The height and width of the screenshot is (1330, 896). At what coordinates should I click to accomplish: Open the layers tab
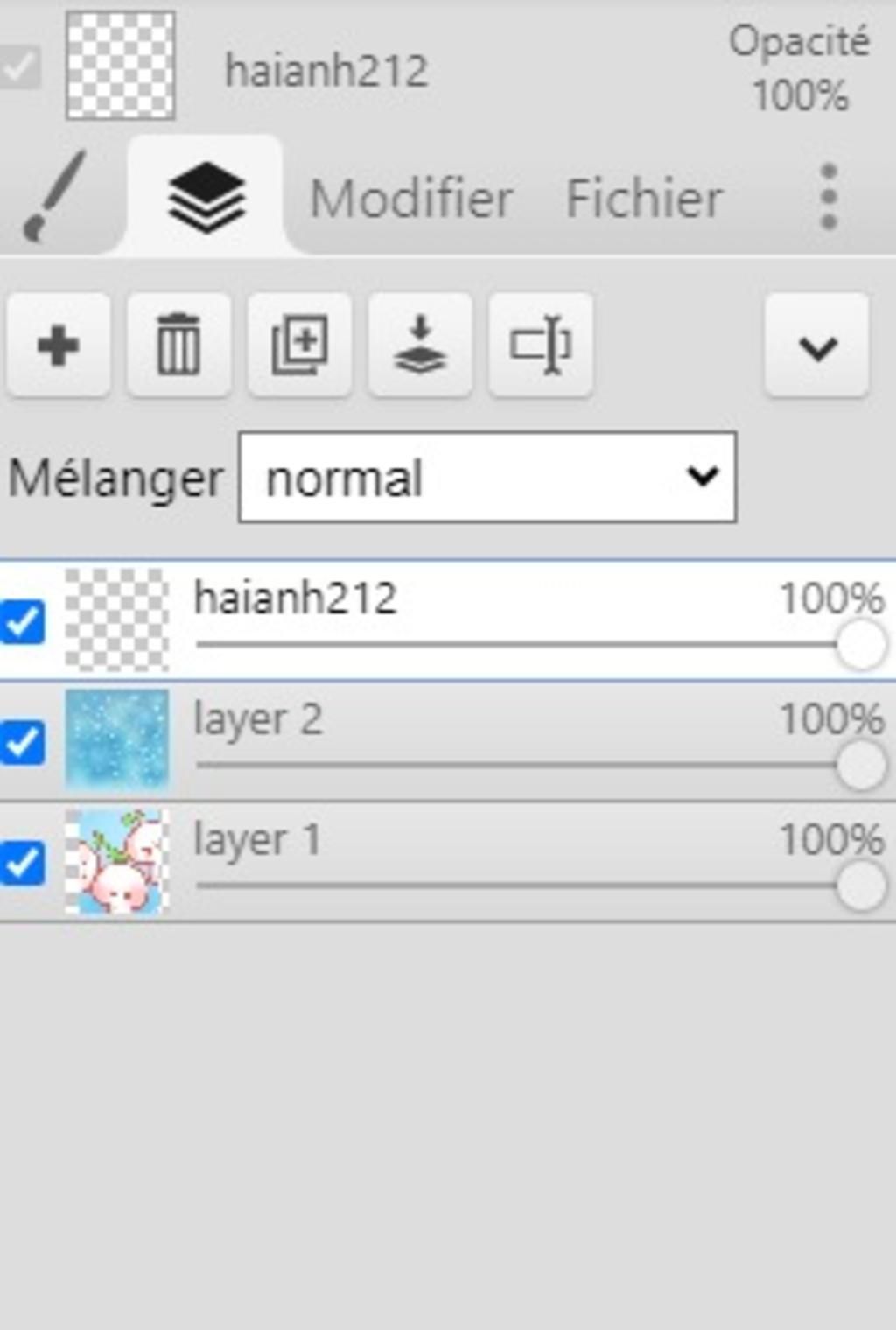tap(206, 198)
